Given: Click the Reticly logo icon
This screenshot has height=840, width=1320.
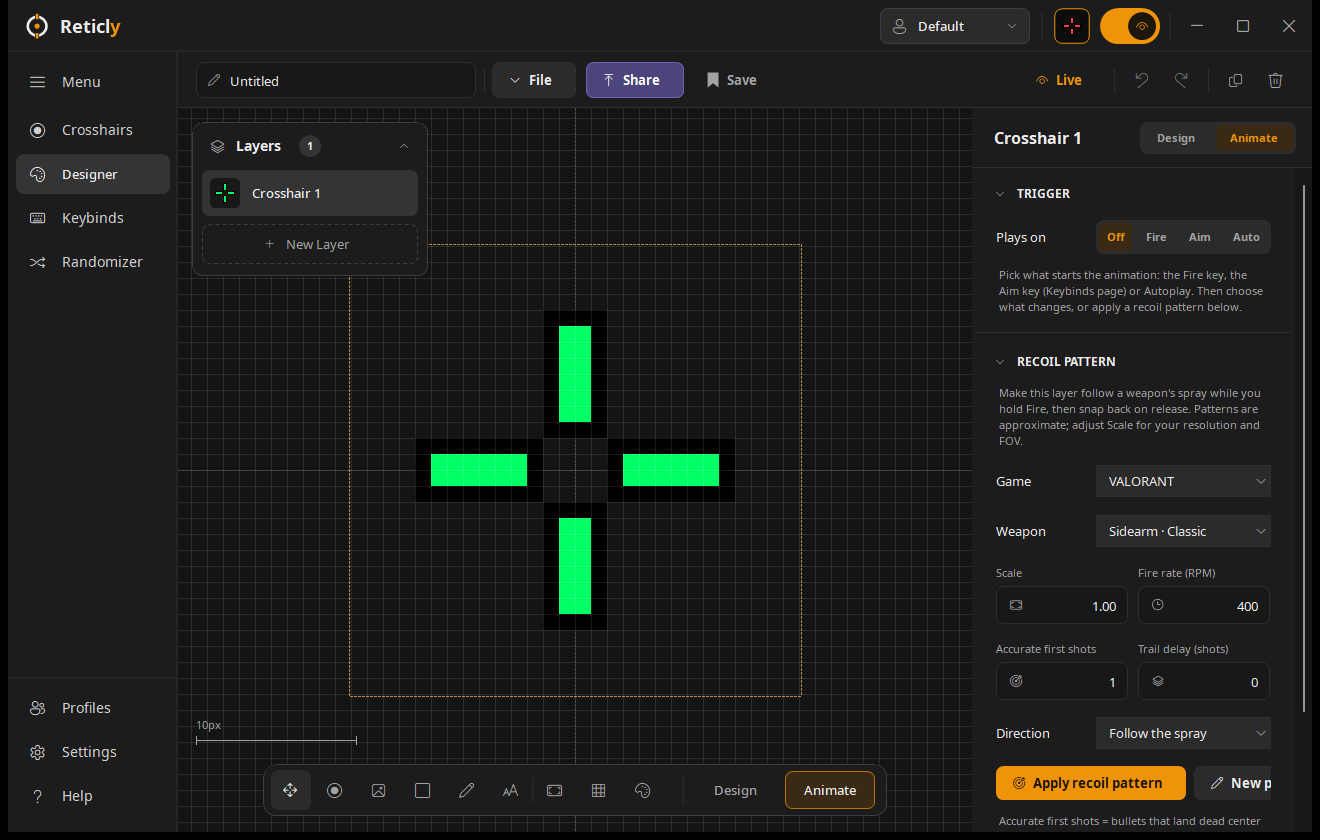Looking at the screenshot, I should pyautogui.click(x=37, y=26).
